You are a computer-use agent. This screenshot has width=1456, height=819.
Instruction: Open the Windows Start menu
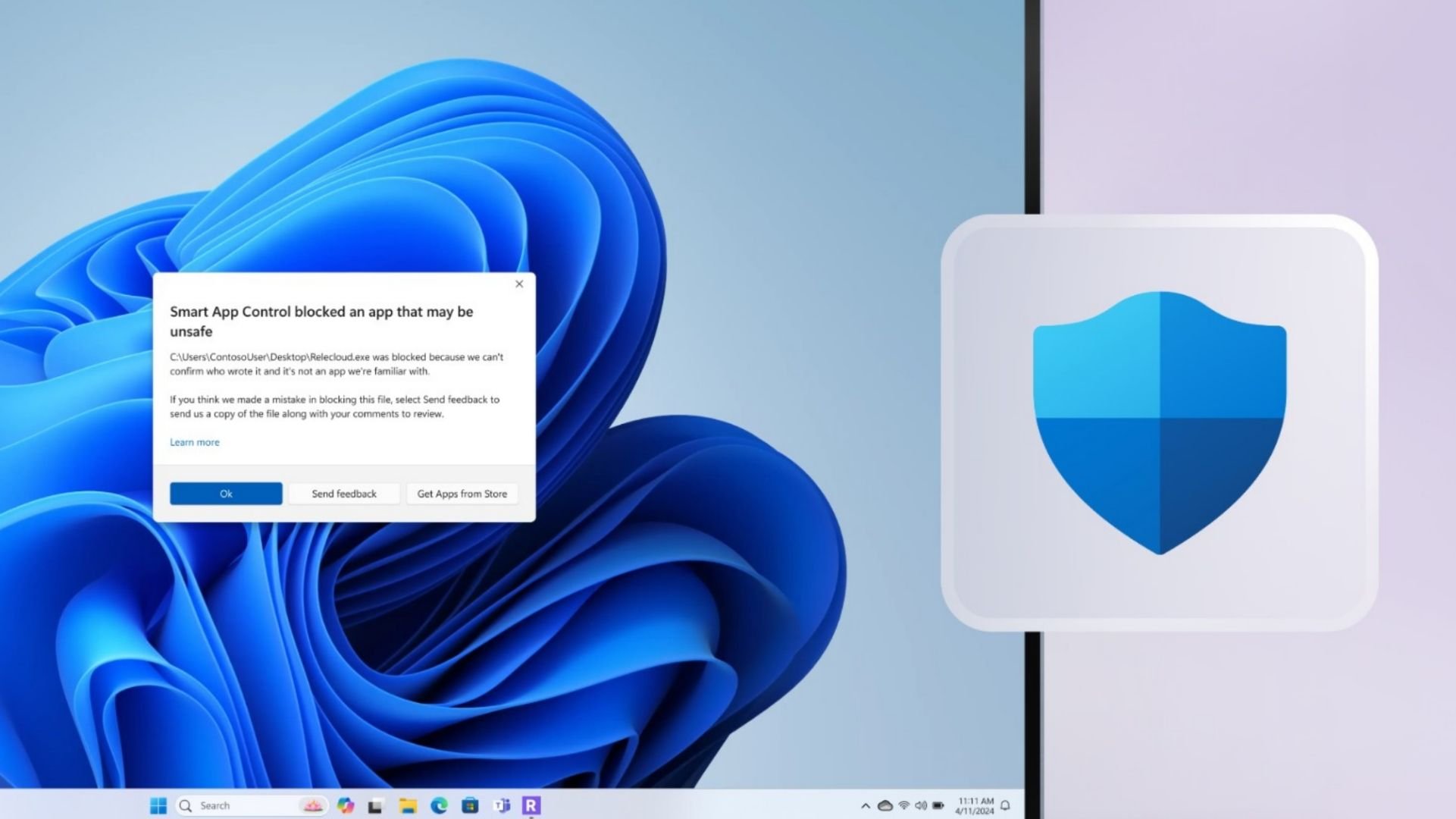tap(158, 805)
